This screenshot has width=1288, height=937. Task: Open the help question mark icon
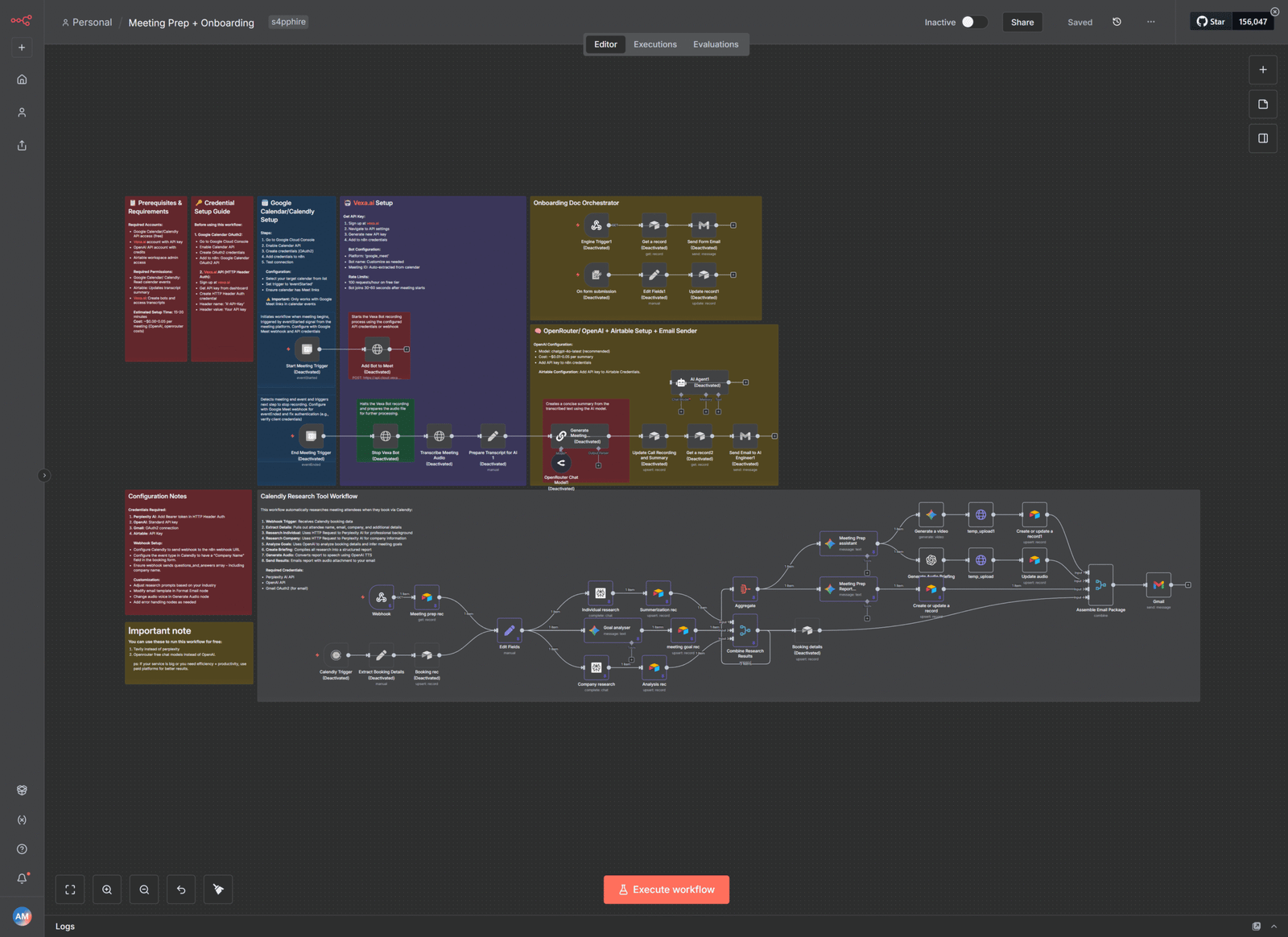[x=22, y=849]
